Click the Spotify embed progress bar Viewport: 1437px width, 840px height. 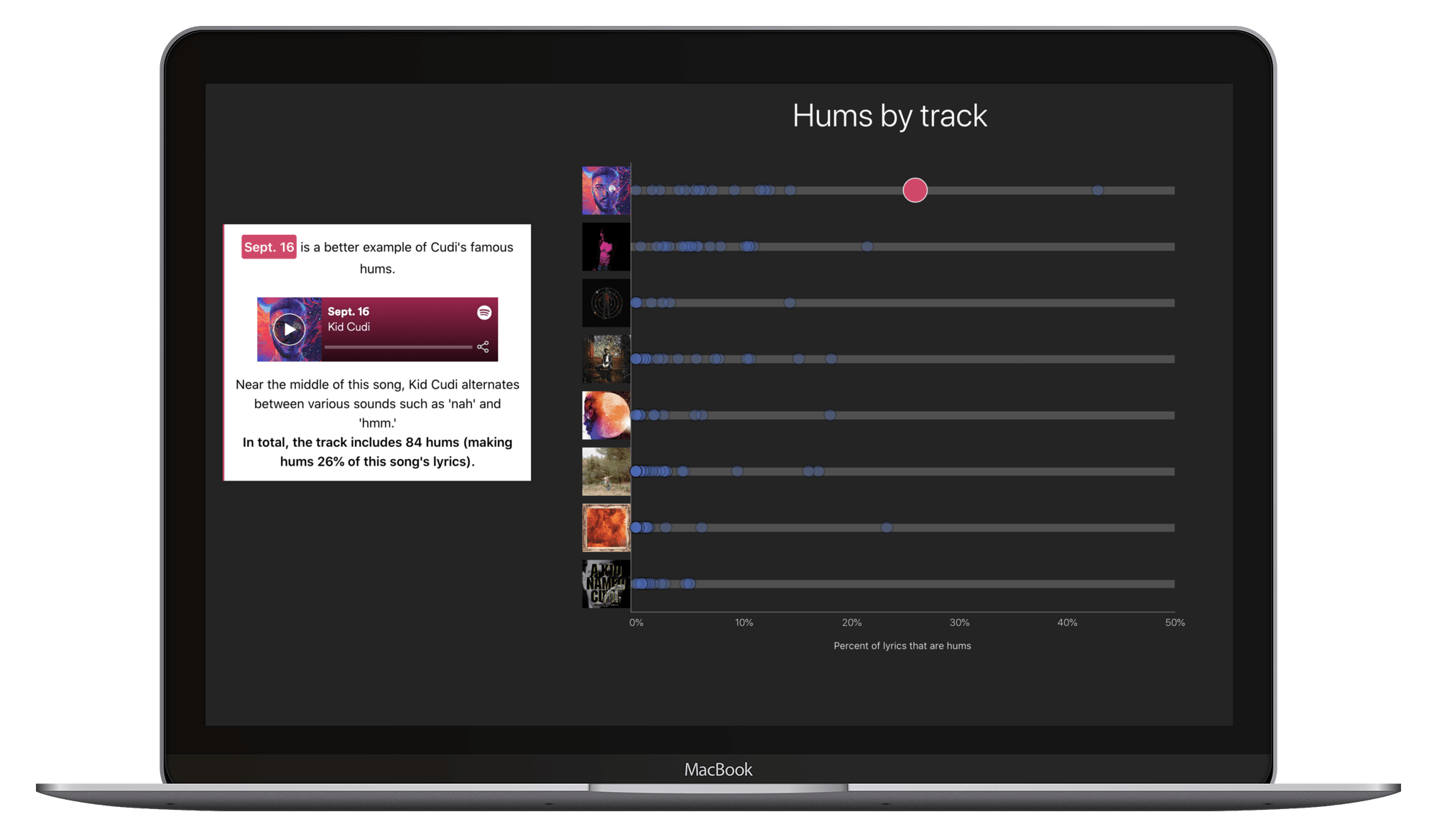click(x=398, y=347)
